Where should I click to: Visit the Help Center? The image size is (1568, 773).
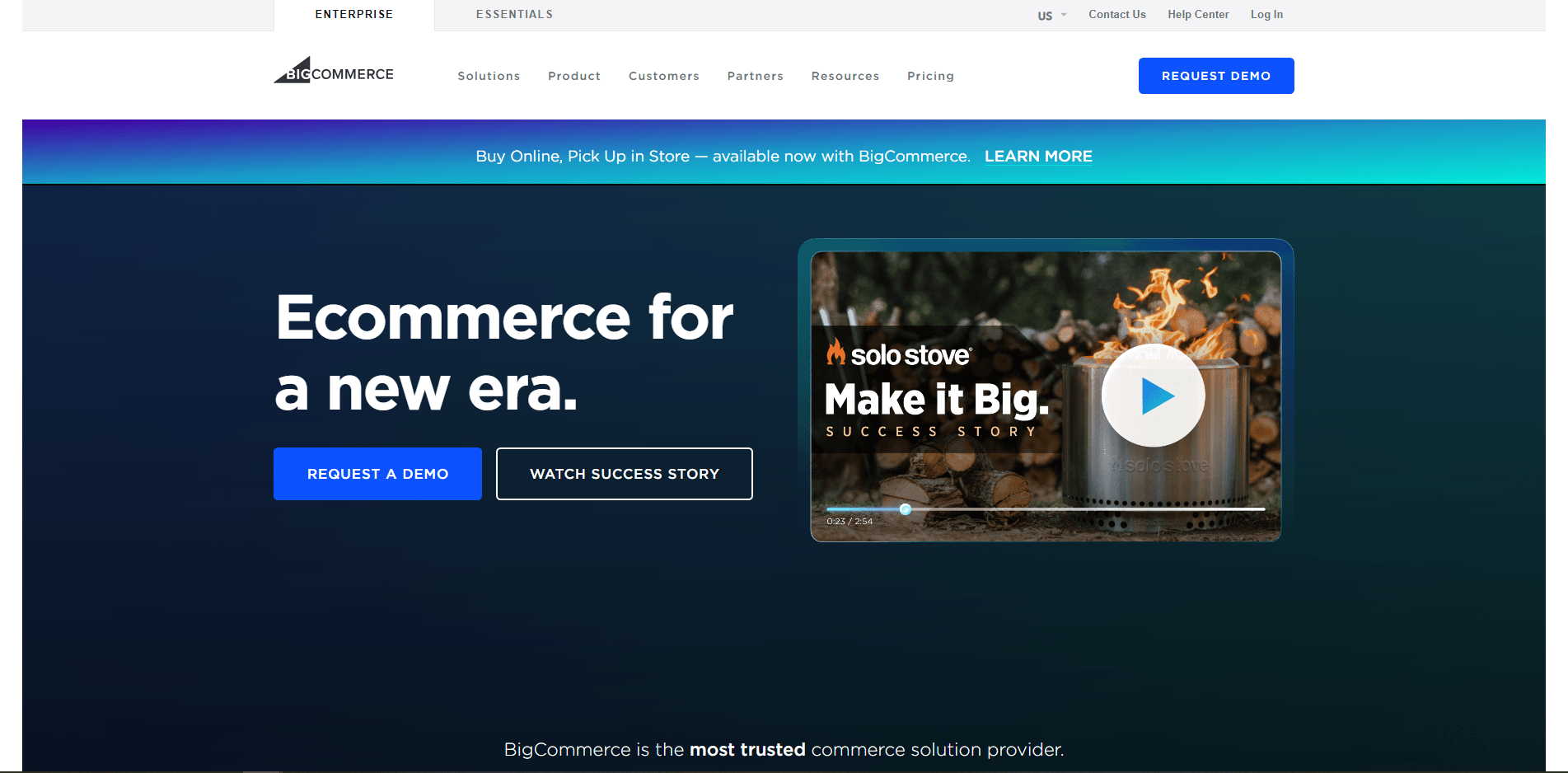point(1197,15)
